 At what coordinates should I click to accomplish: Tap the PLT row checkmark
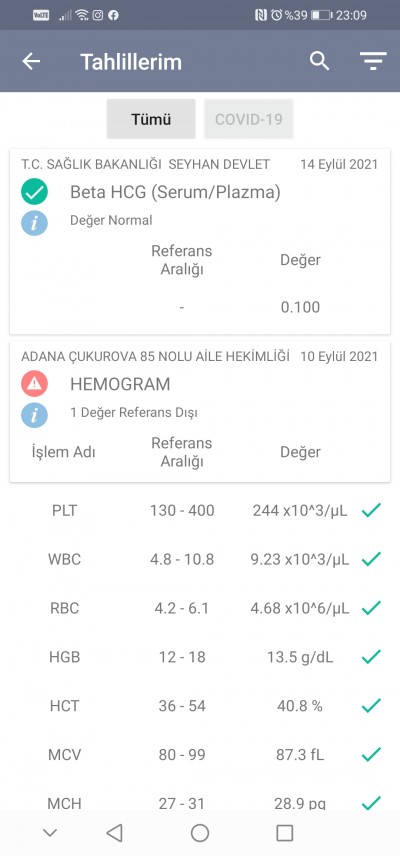tap(371, 510)
